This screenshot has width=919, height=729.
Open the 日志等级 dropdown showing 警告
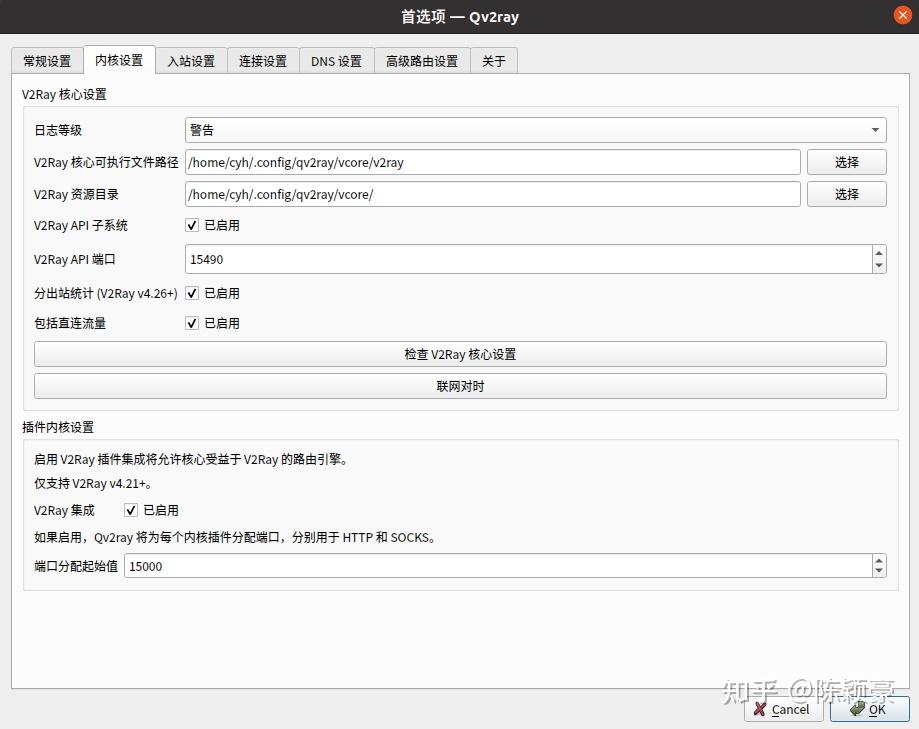tap(535, 130)
